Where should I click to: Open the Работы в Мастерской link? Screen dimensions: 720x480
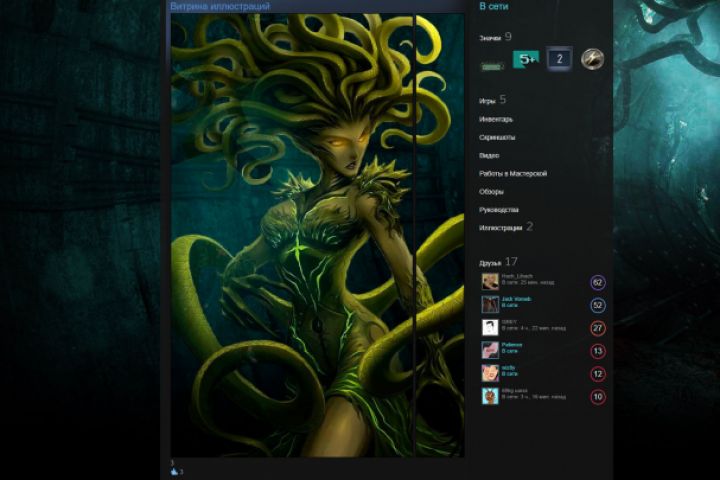513,174
